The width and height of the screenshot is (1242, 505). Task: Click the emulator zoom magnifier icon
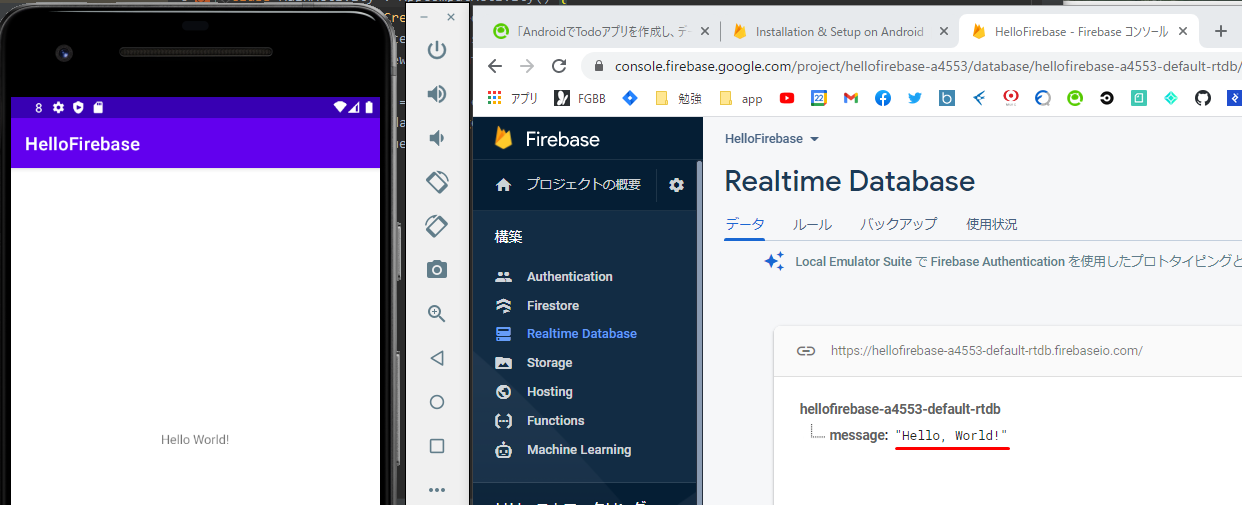(437, 313)
